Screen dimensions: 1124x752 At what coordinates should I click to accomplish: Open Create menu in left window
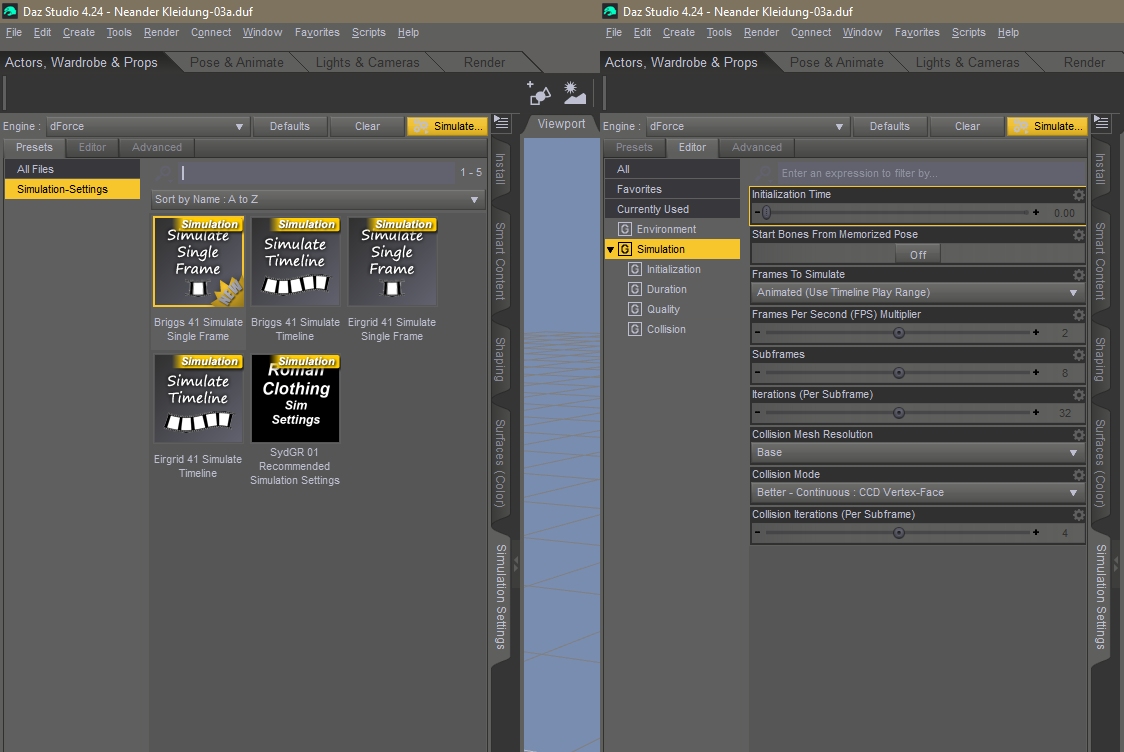[79, 32]
